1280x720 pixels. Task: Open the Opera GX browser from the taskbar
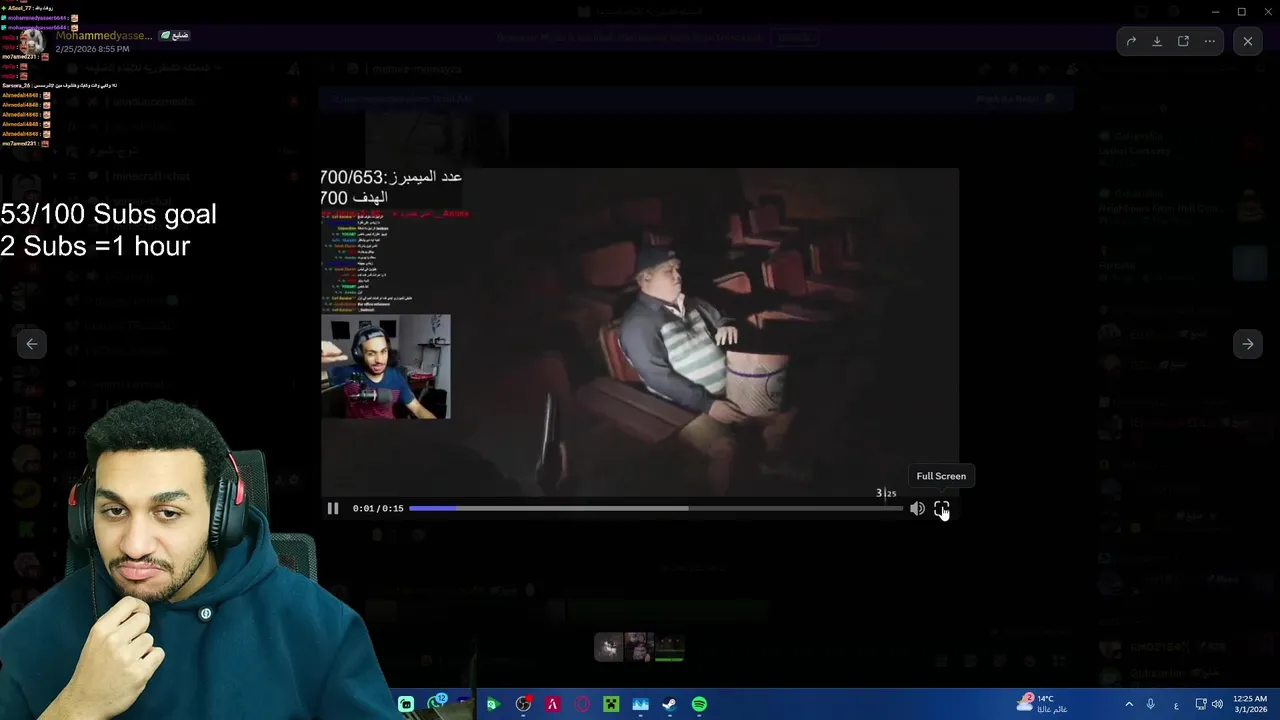point(582,704)
